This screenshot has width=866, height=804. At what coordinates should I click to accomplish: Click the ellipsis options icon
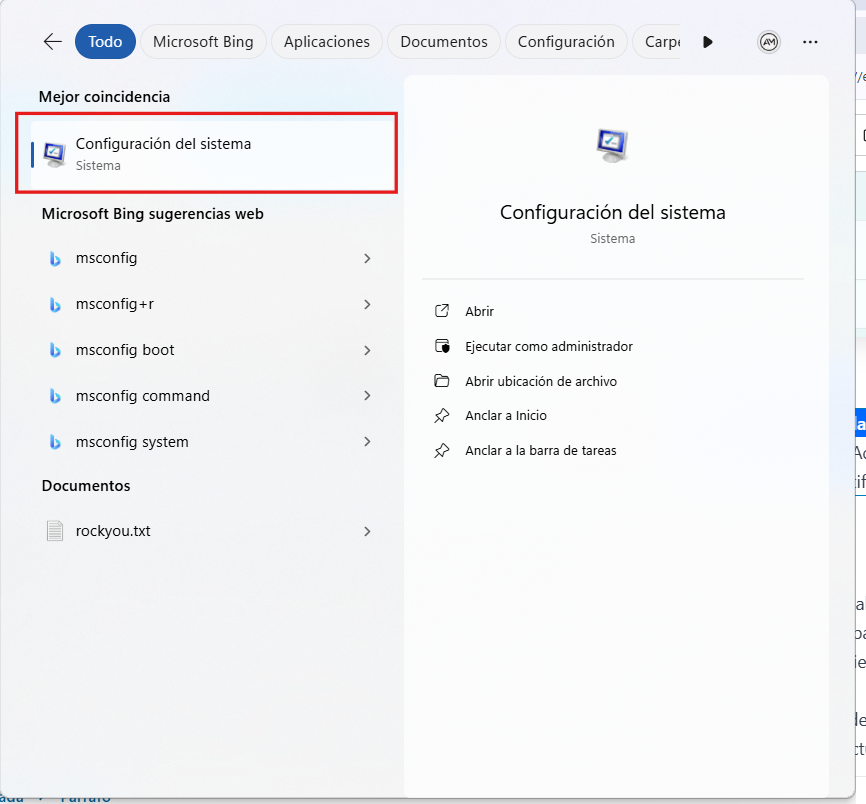click(x=810, y=41)
